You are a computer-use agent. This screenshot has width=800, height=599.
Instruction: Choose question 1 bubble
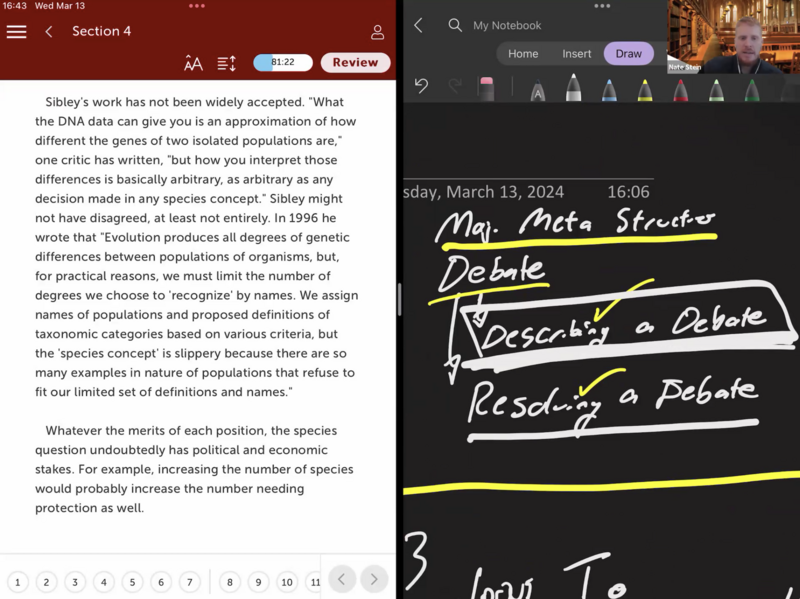click(17, 582)
